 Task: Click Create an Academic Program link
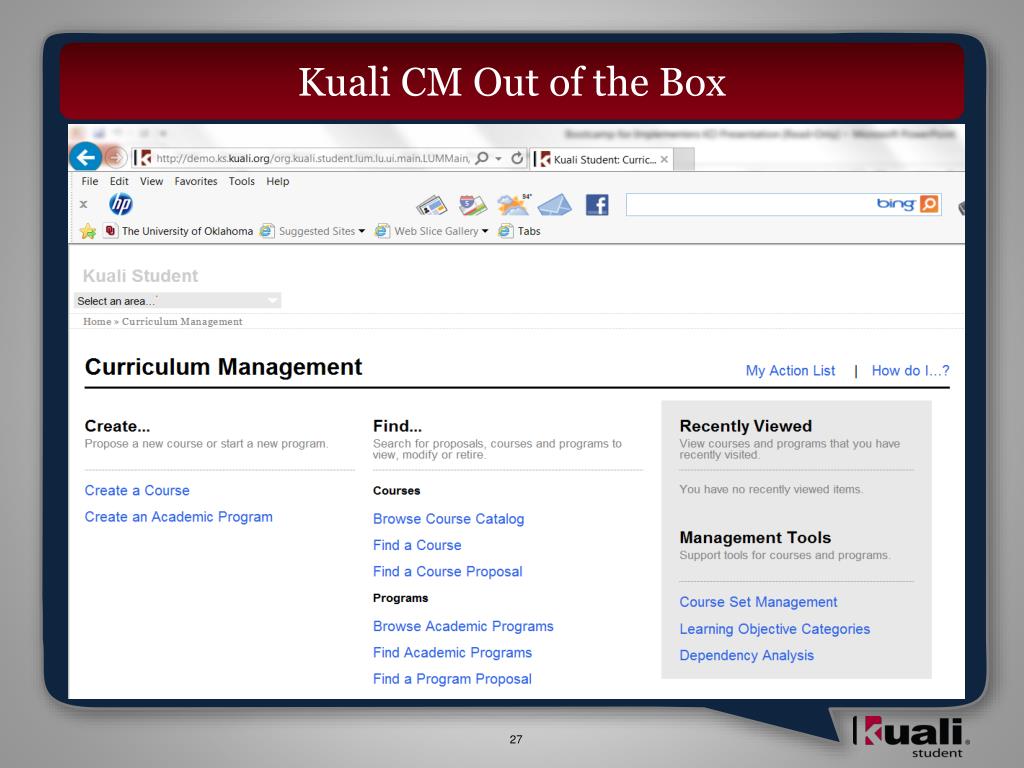click(179, 517)
